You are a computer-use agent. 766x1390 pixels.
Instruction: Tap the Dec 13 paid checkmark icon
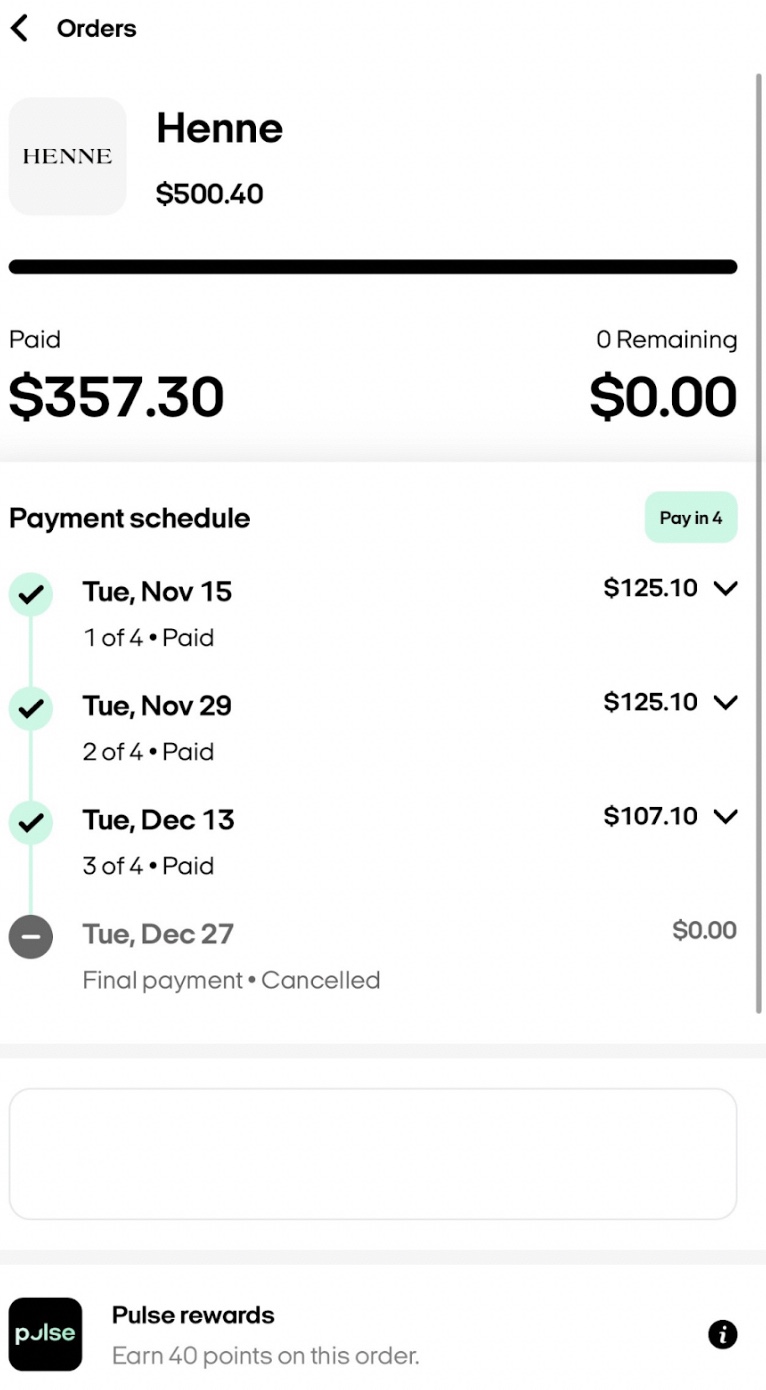31,823
